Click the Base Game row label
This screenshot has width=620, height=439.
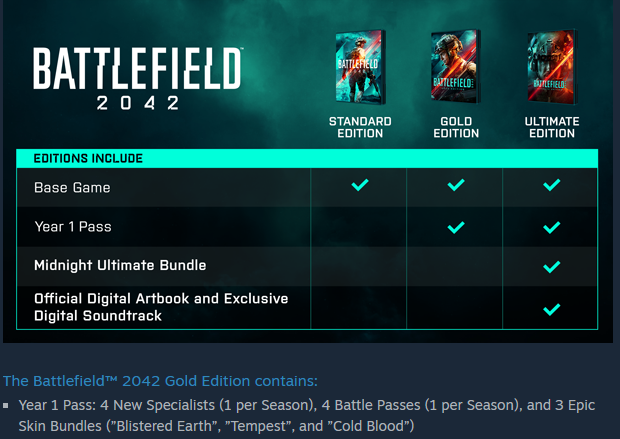(72, 187)
